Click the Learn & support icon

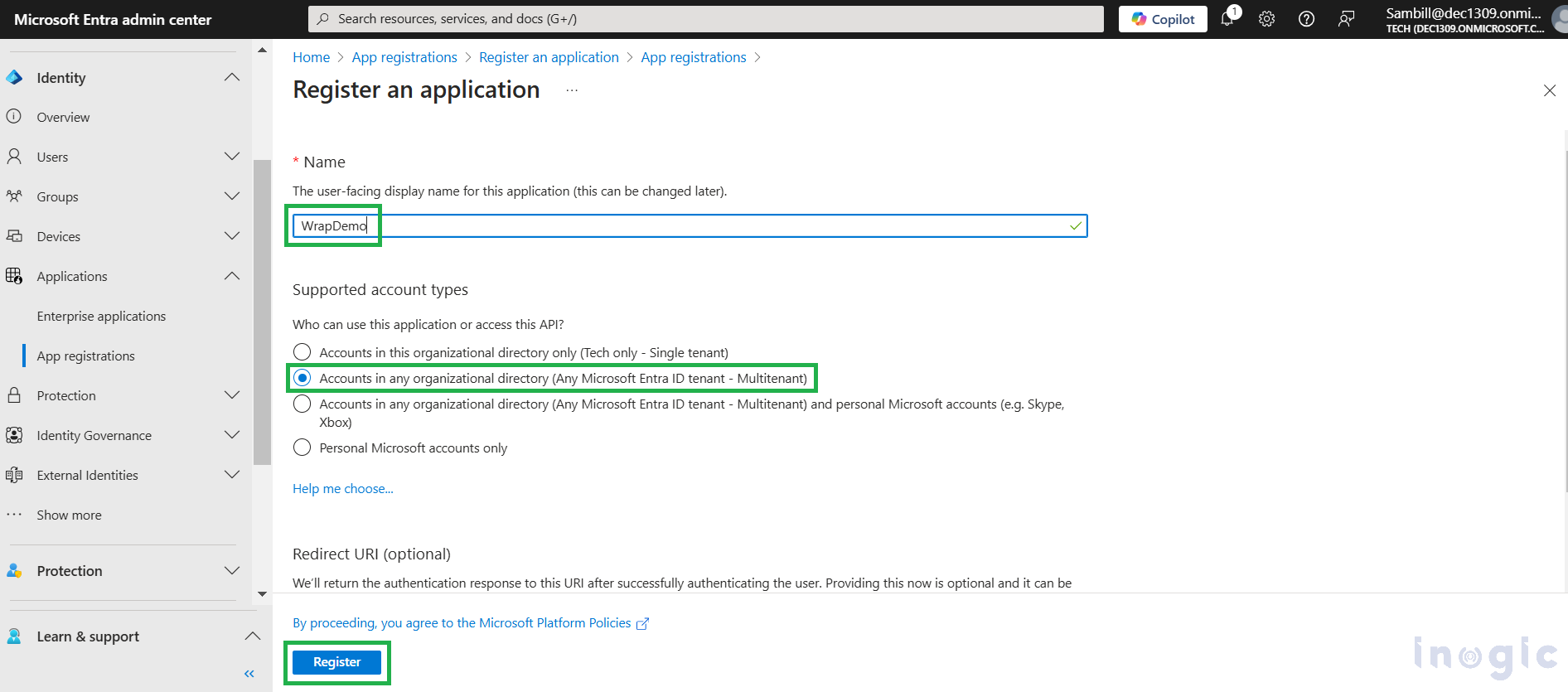pos(14,636)
